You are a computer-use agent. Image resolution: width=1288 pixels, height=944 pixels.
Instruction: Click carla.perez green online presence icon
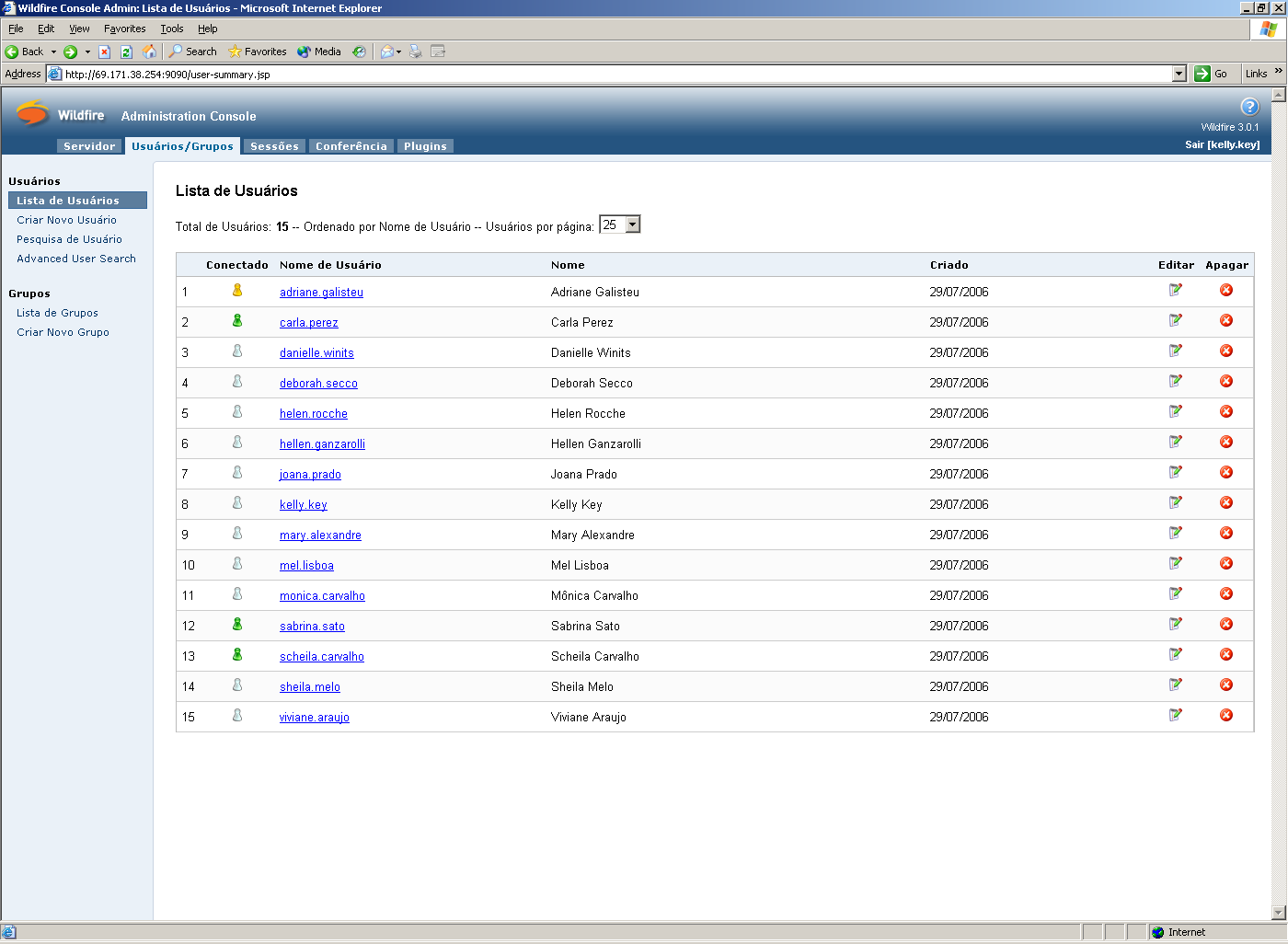click(237, 320)
